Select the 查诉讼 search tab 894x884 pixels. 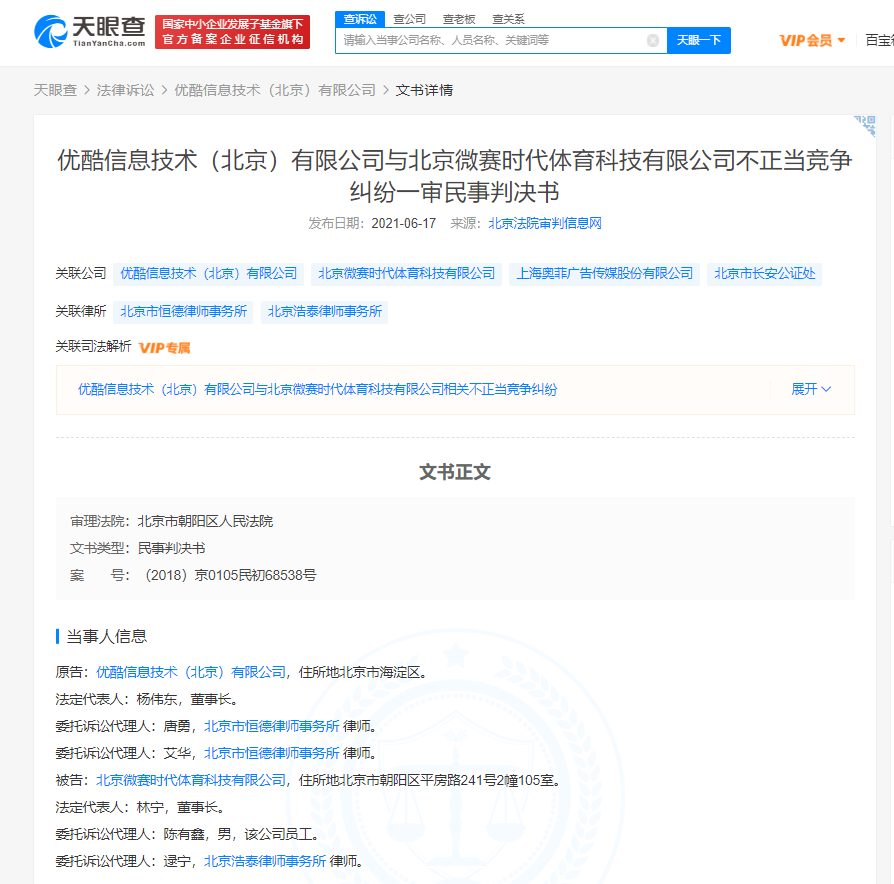[360, 19]
